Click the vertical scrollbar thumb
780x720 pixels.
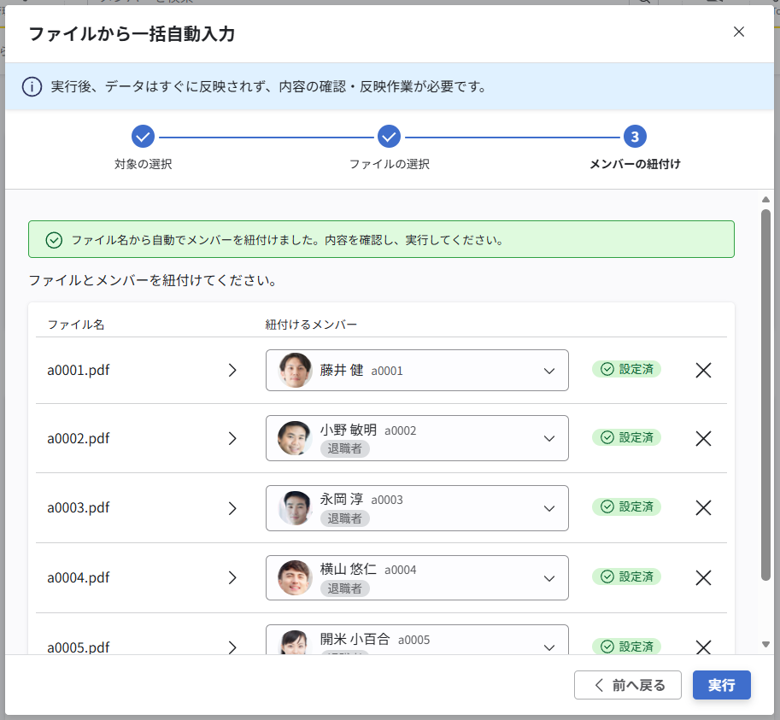coord(766,395)
